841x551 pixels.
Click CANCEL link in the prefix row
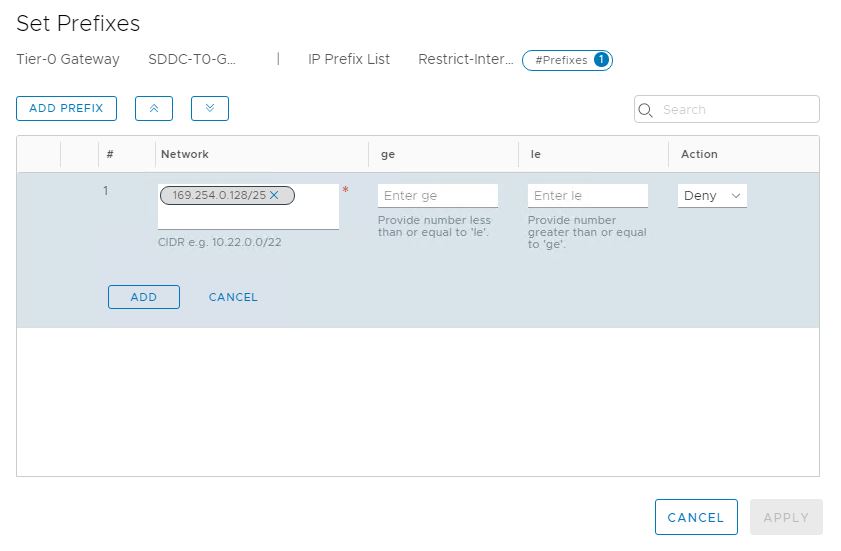[x=233, y=297]
